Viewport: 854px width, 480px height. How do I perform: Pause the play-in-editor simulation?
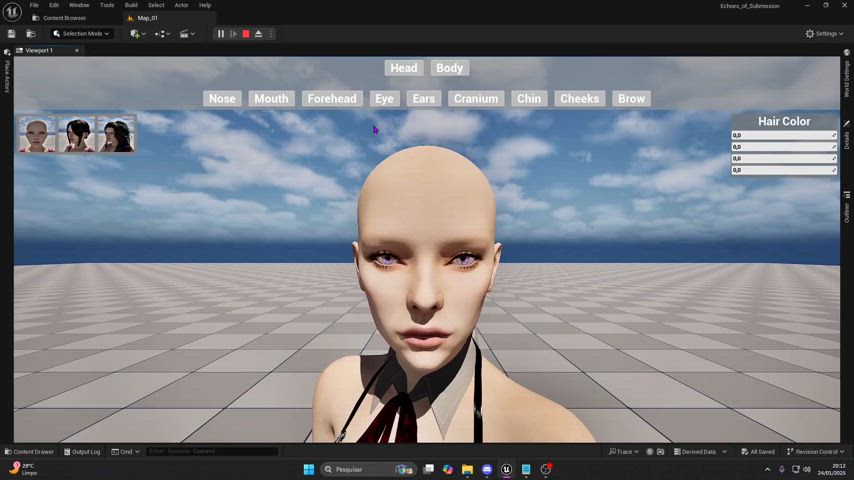tap(221, 34)
